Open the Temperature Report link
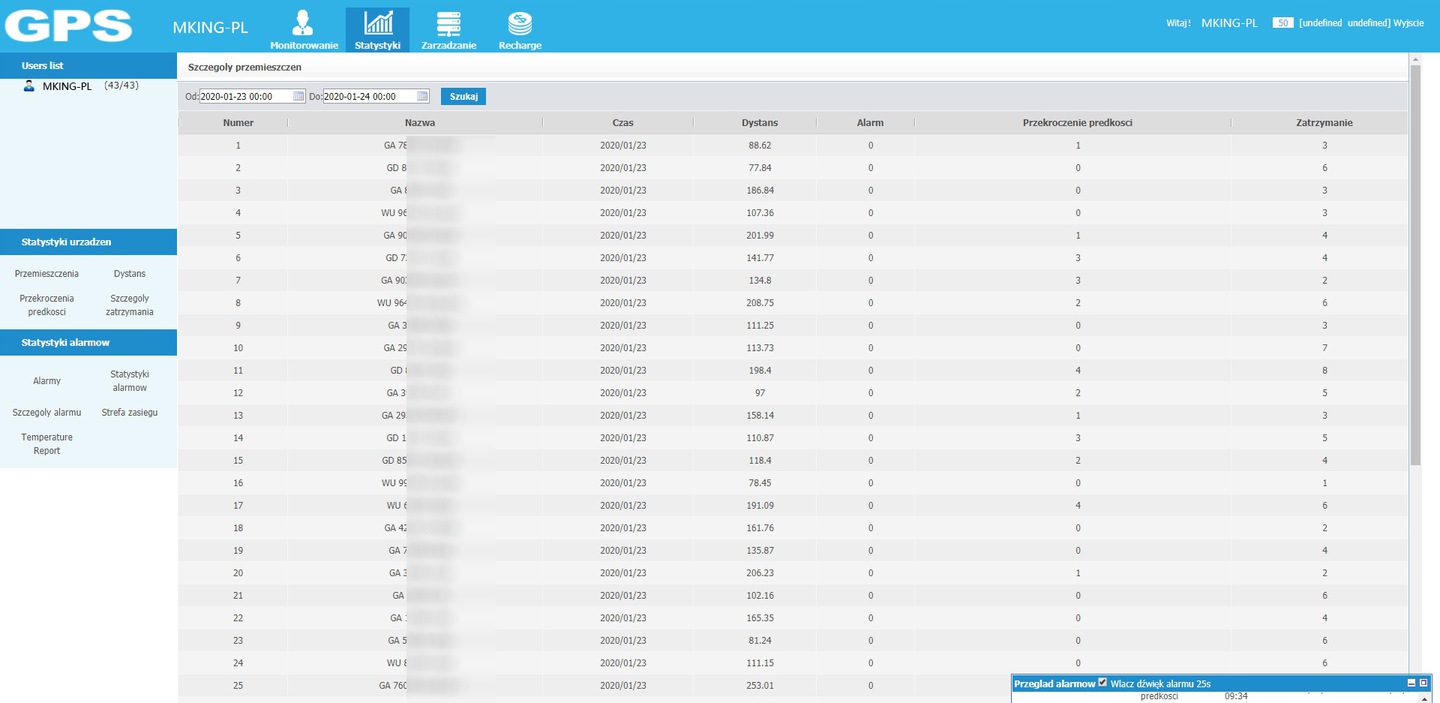 coord(47,444)
